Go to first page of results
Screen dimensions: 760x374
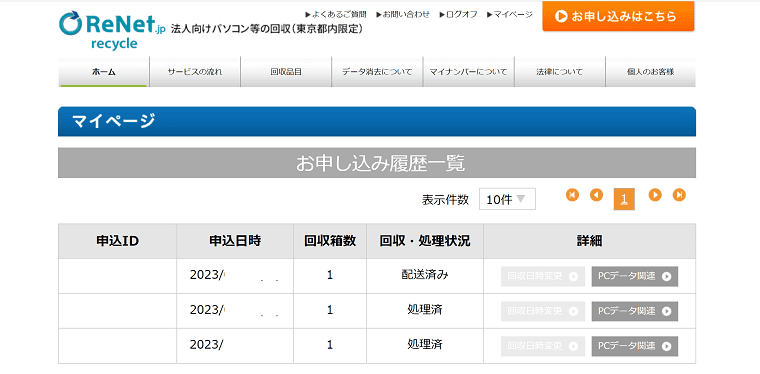572,195
